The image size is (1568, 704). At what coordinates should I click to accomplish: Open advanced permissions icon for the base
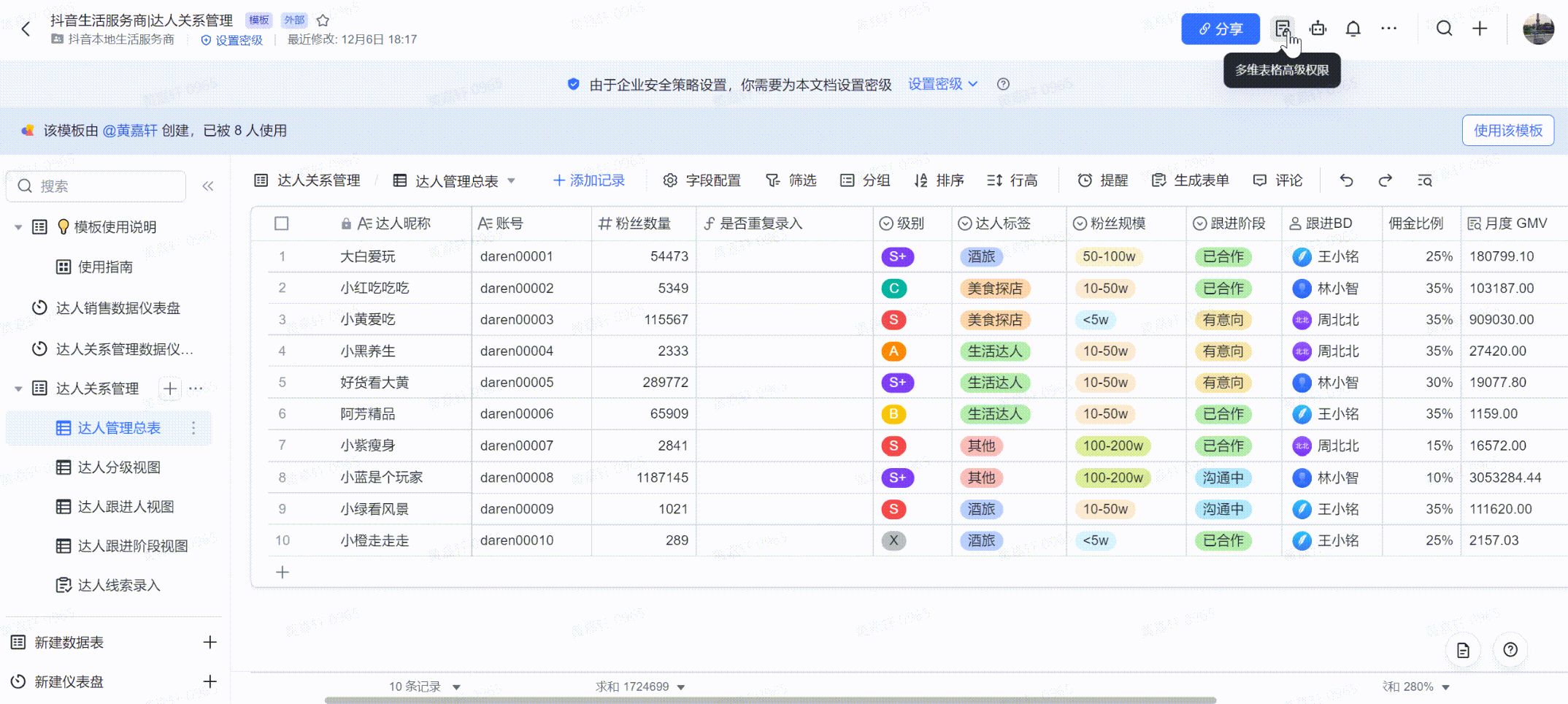click(x=1282, y=28)
